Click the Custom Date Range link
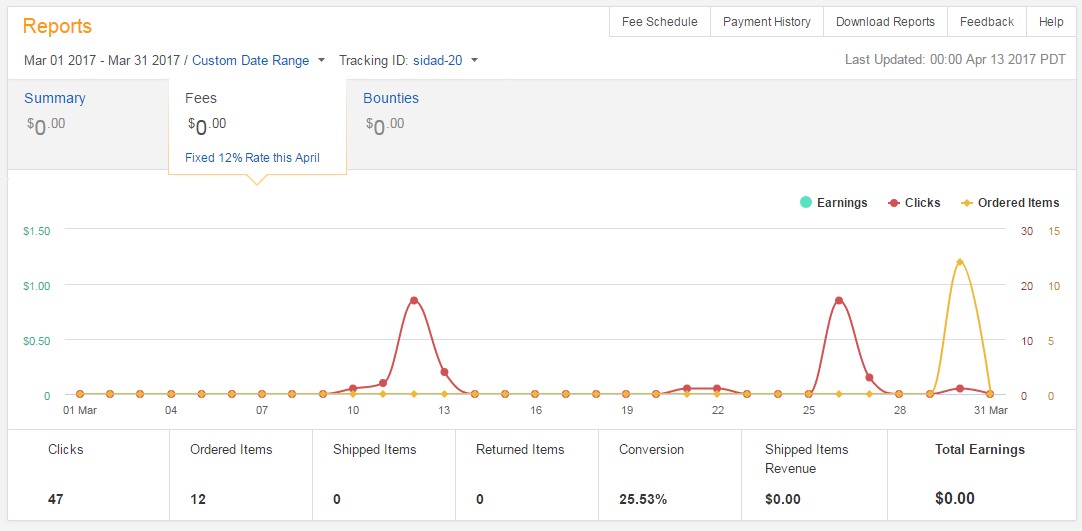The image size is (1082, 531). point(251,60)
